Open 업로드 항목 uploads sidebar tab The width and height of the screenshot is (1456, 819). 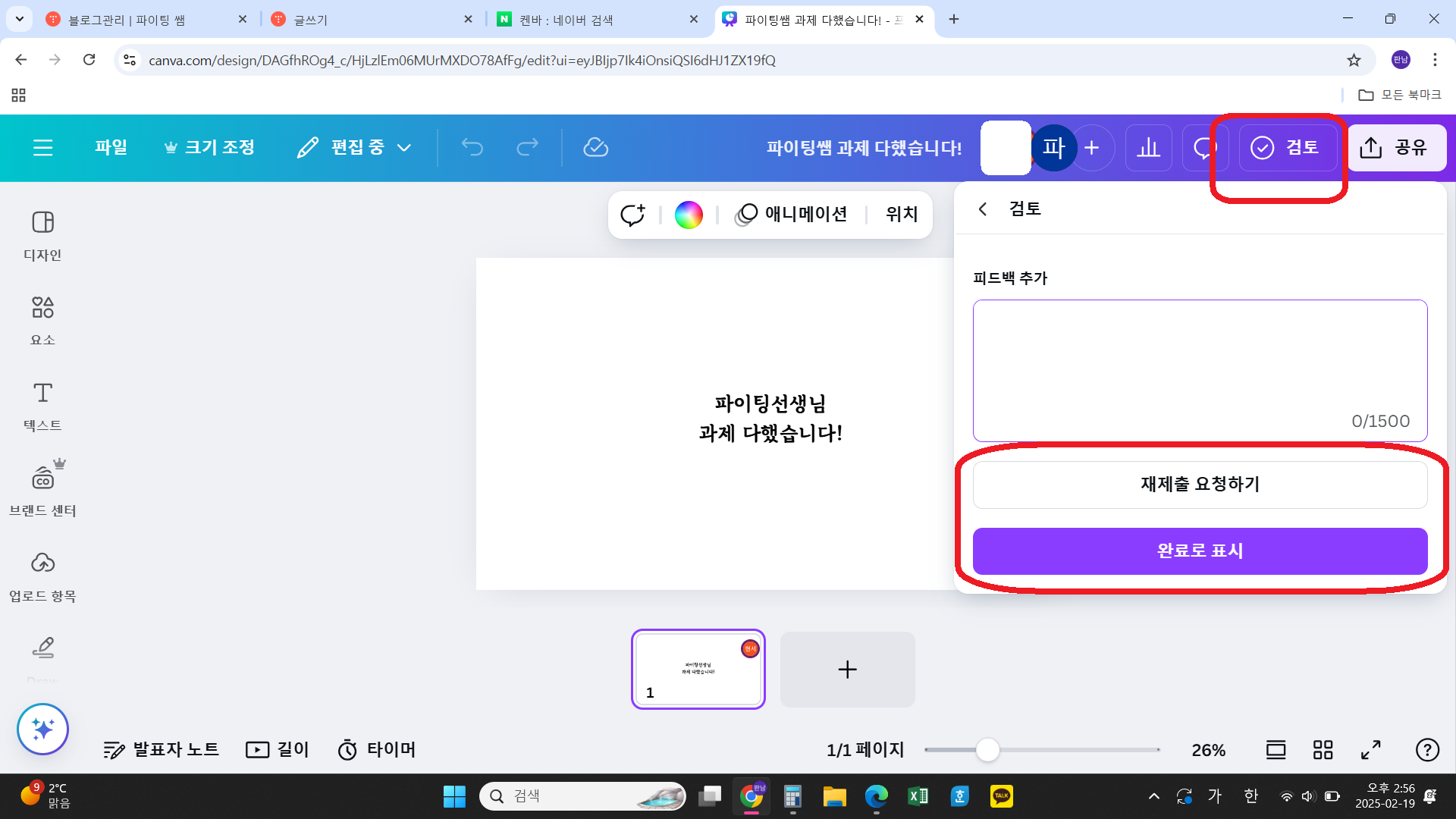coord(42,576)
